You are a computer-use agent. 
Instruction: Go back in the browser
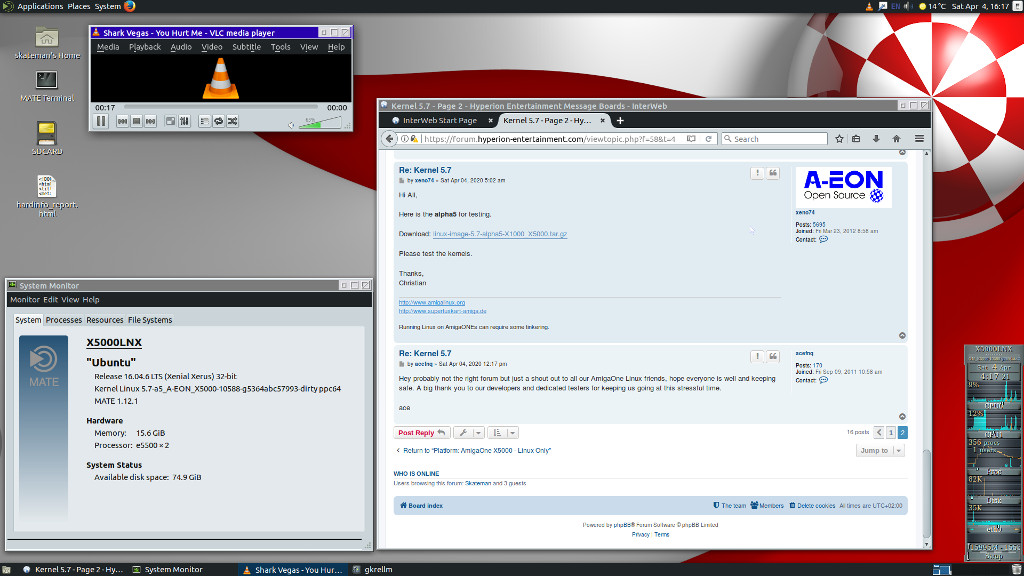click(x=389, y=138)
